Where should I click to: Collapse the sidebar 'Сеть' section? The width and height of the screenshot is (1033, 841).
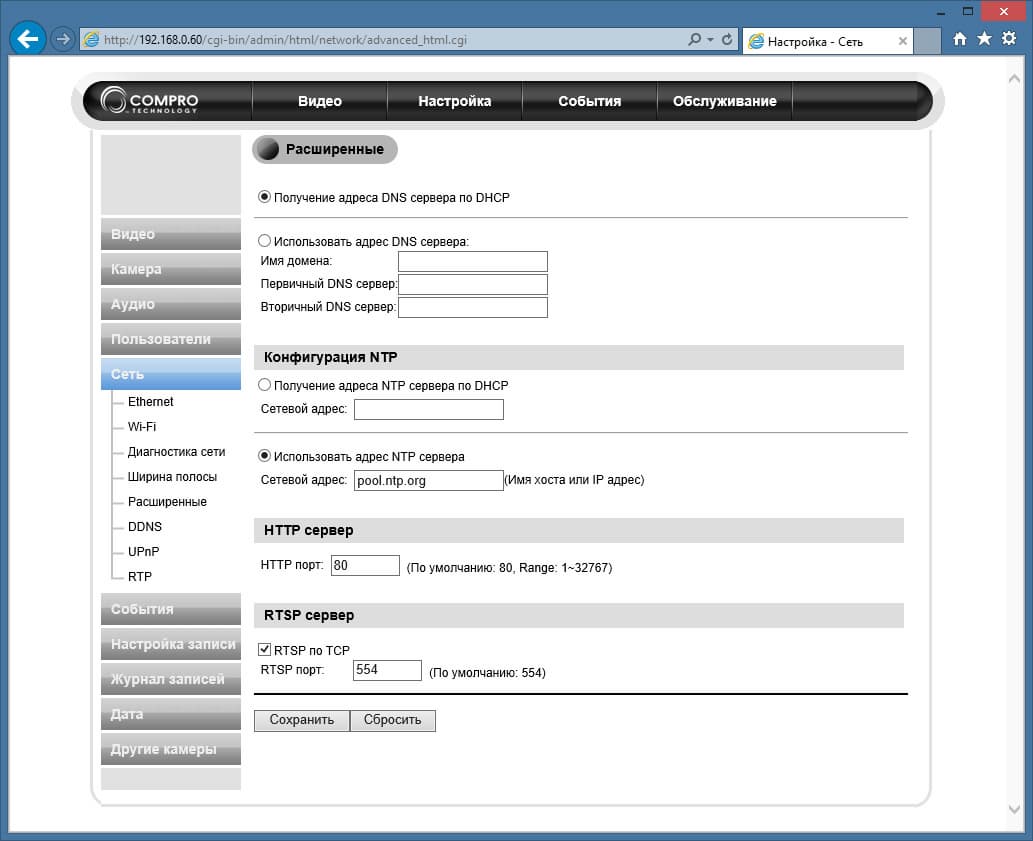(x=171, y=373)
